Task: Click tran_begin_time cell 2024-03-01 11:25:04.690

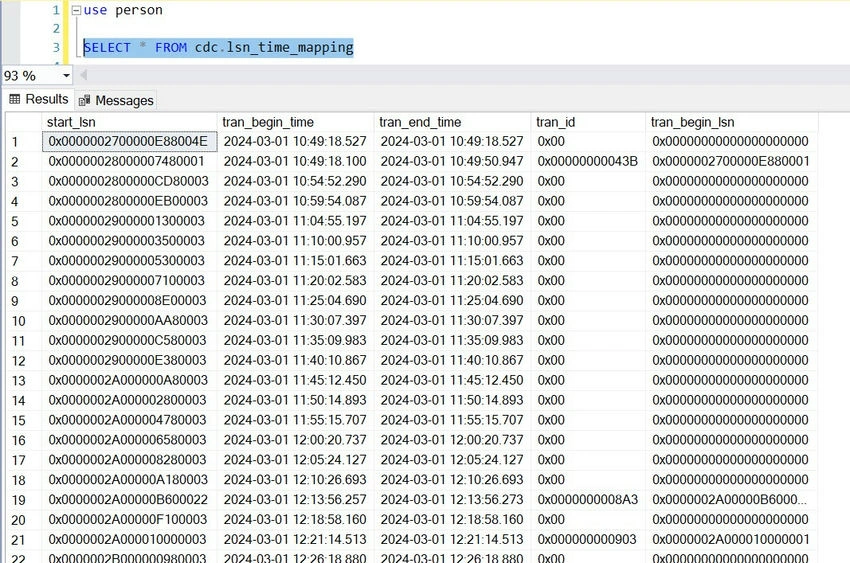Action: tap(295, 301)
